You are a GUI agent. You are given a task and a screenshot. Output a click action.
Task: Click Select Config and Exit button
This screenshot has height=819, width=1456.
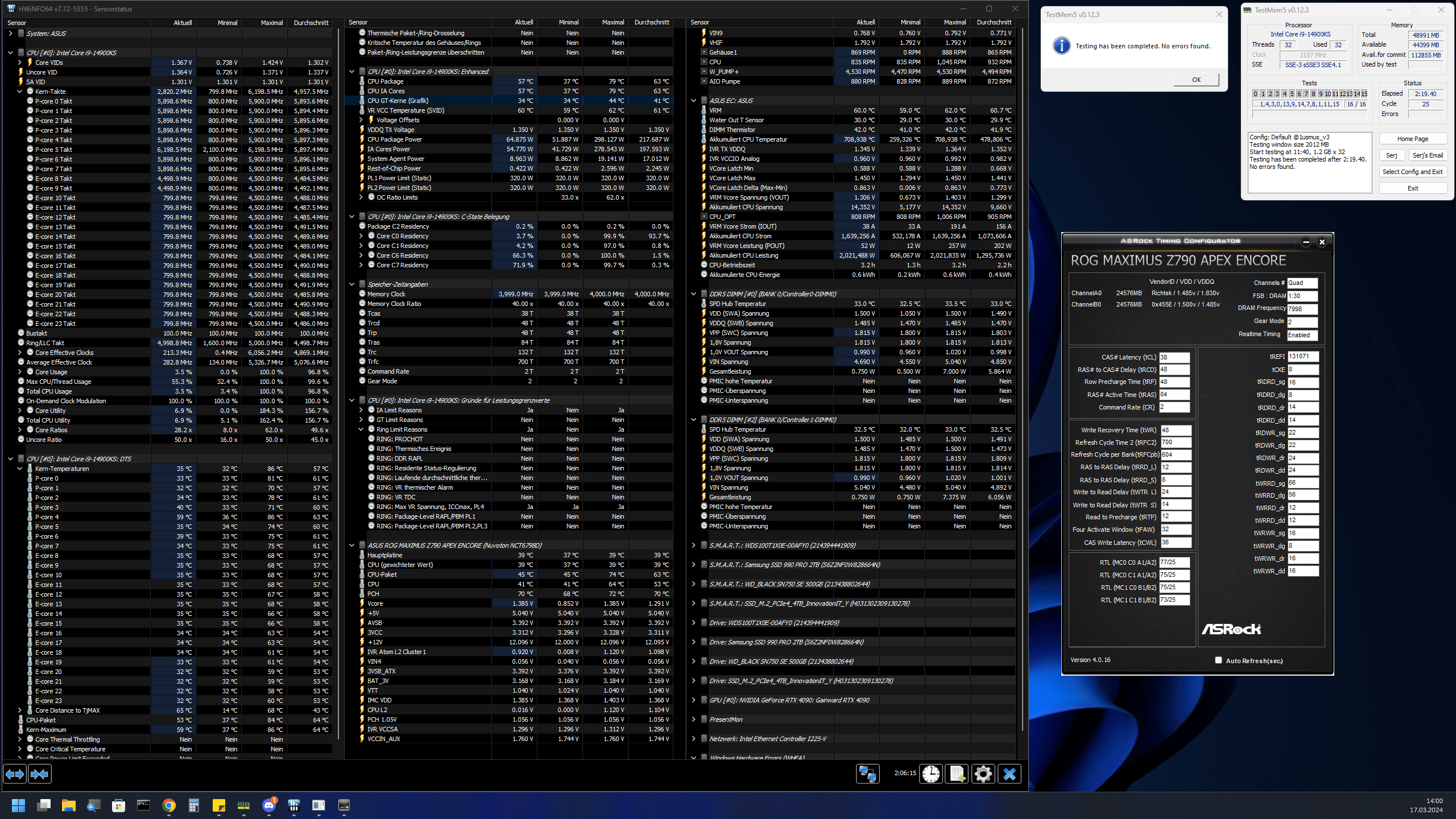coord(1413,172)
